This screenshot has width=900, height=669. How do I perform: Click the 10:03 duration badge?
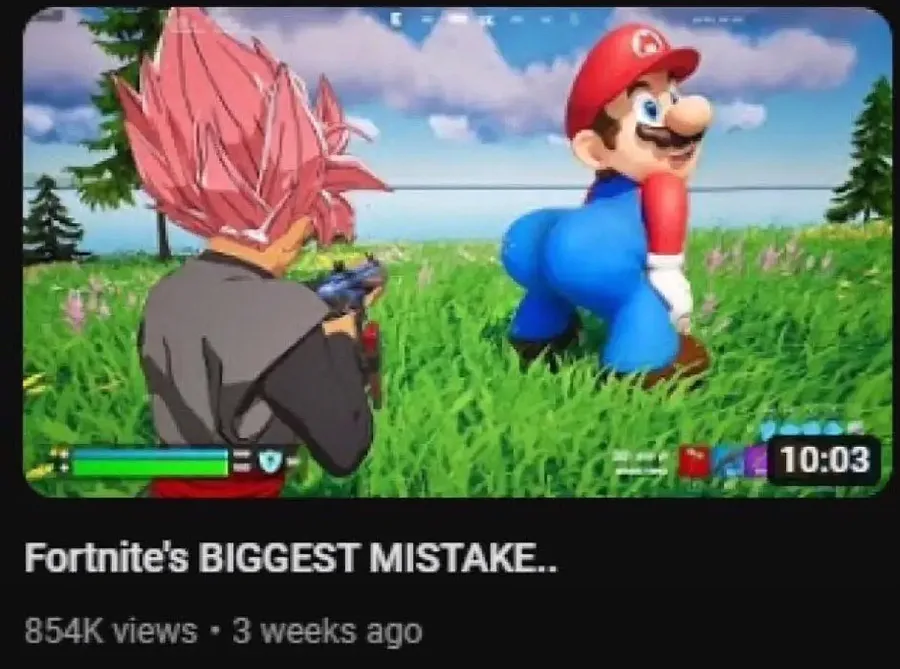825,460
